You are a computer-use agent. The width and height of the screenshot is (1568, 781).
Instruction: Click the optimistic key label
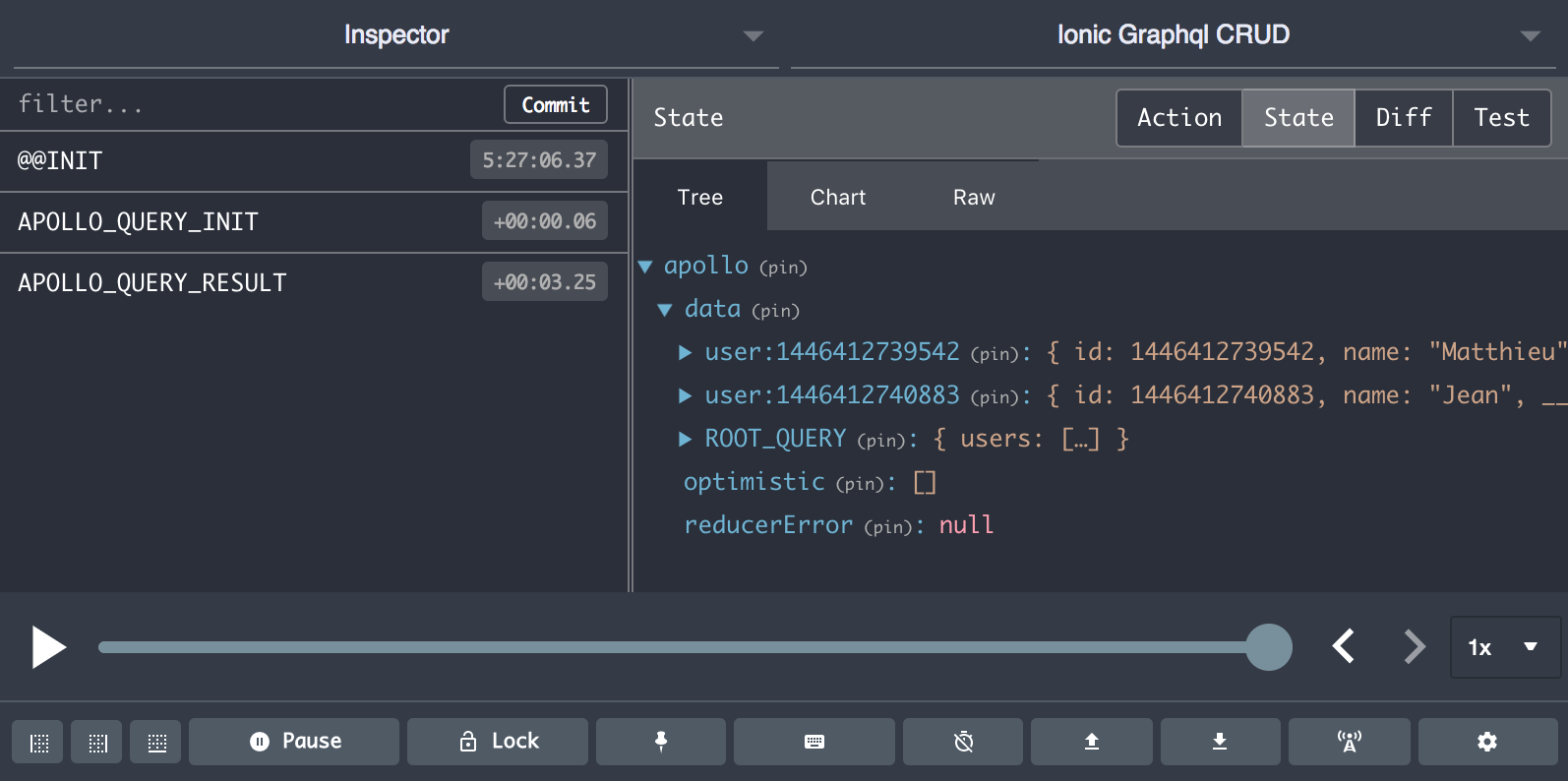pyautogui.click(x=754, y=482)
